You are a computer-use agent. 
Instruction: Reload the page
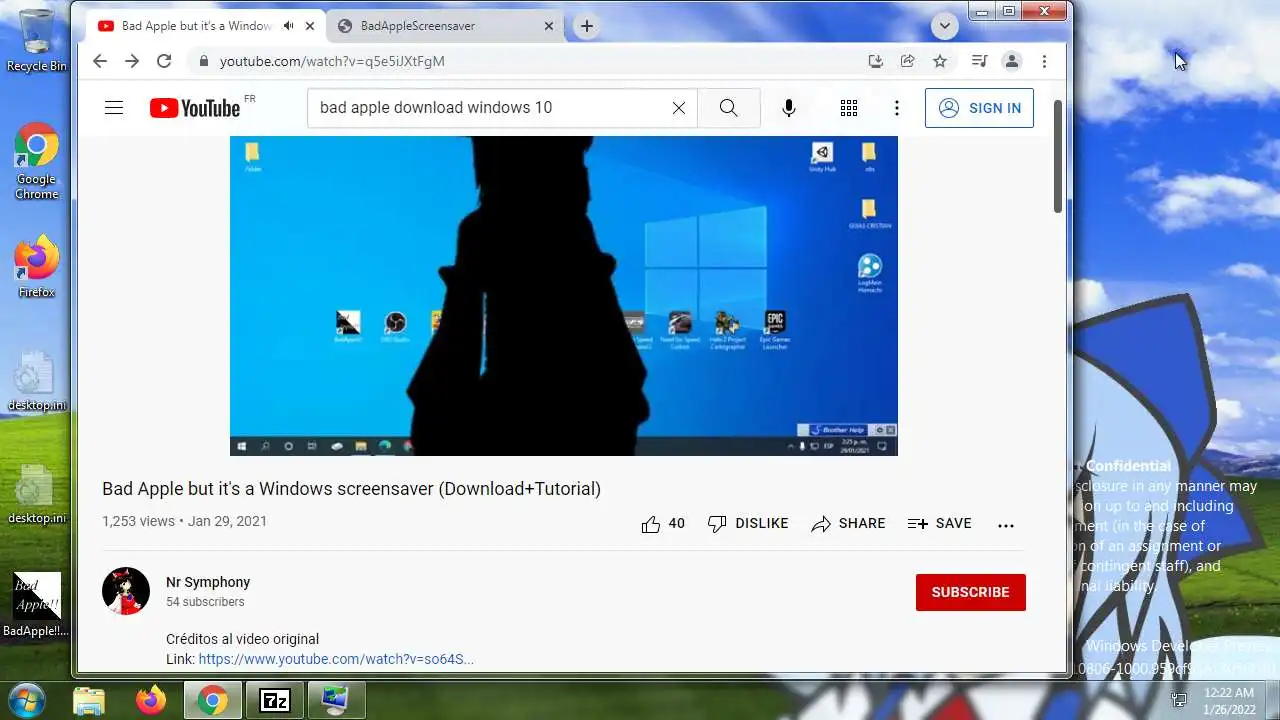(164, 61)
